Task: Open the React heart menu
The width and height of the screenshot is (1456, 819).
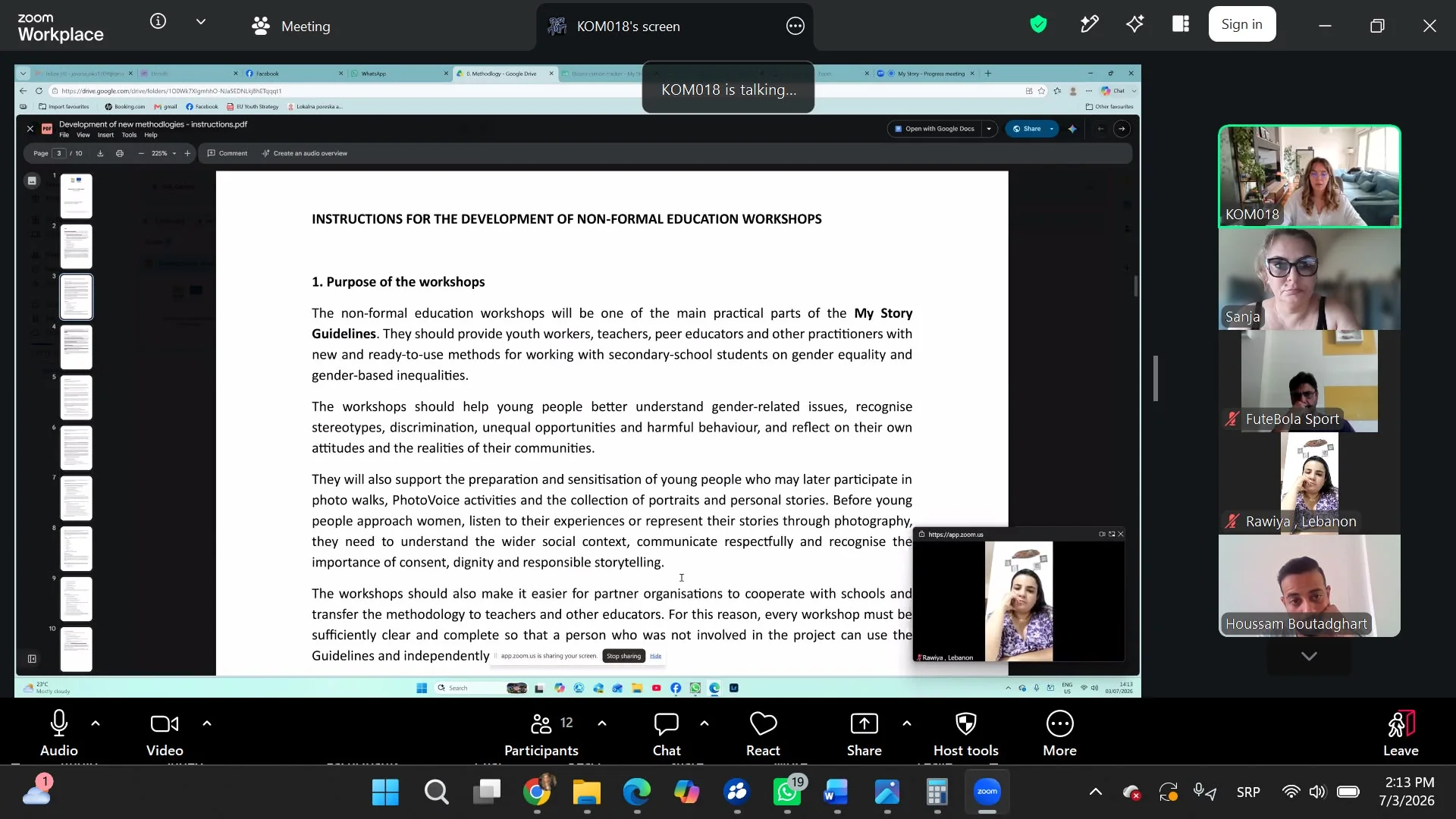Action: click(763, 733)
